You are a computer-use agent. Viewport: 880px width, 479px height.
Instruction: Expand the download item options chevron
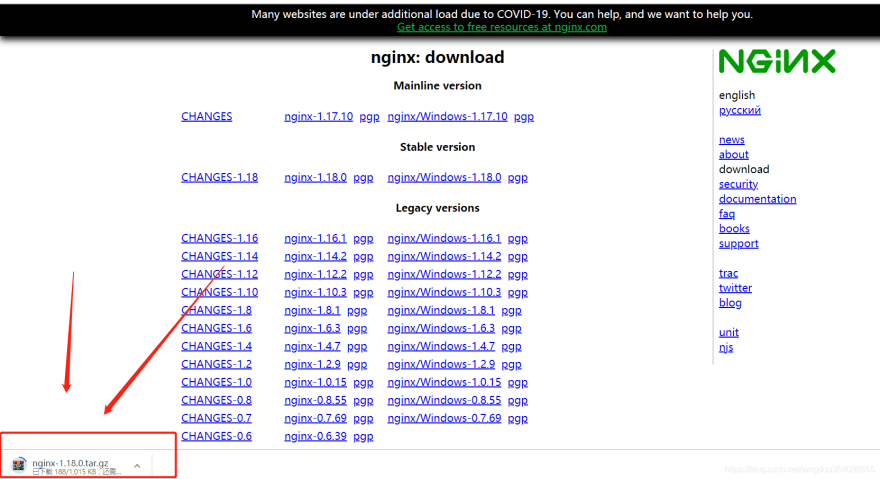pos(137,466)
